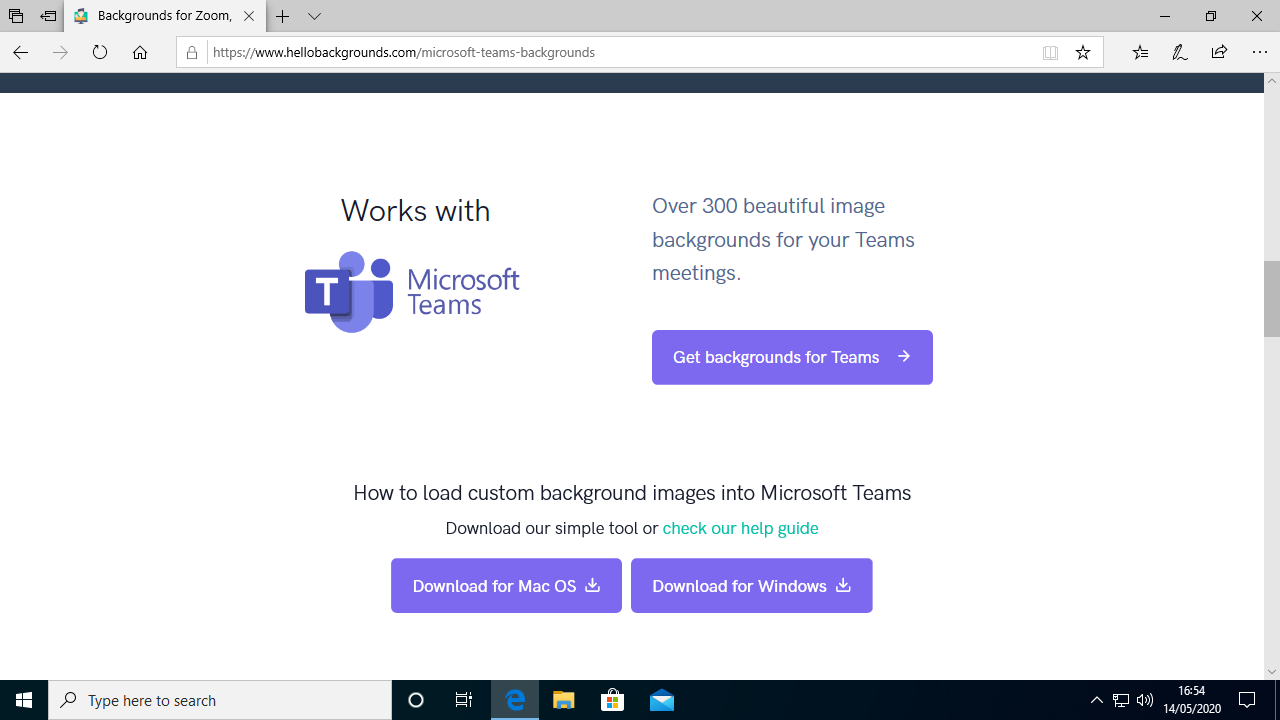Open the check our help guide link
This screenshot has width=1280, height=720.
pos(740,528)
